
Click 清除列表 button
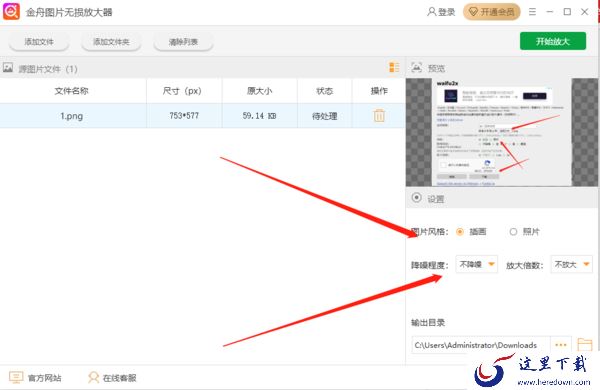[183, 42]
